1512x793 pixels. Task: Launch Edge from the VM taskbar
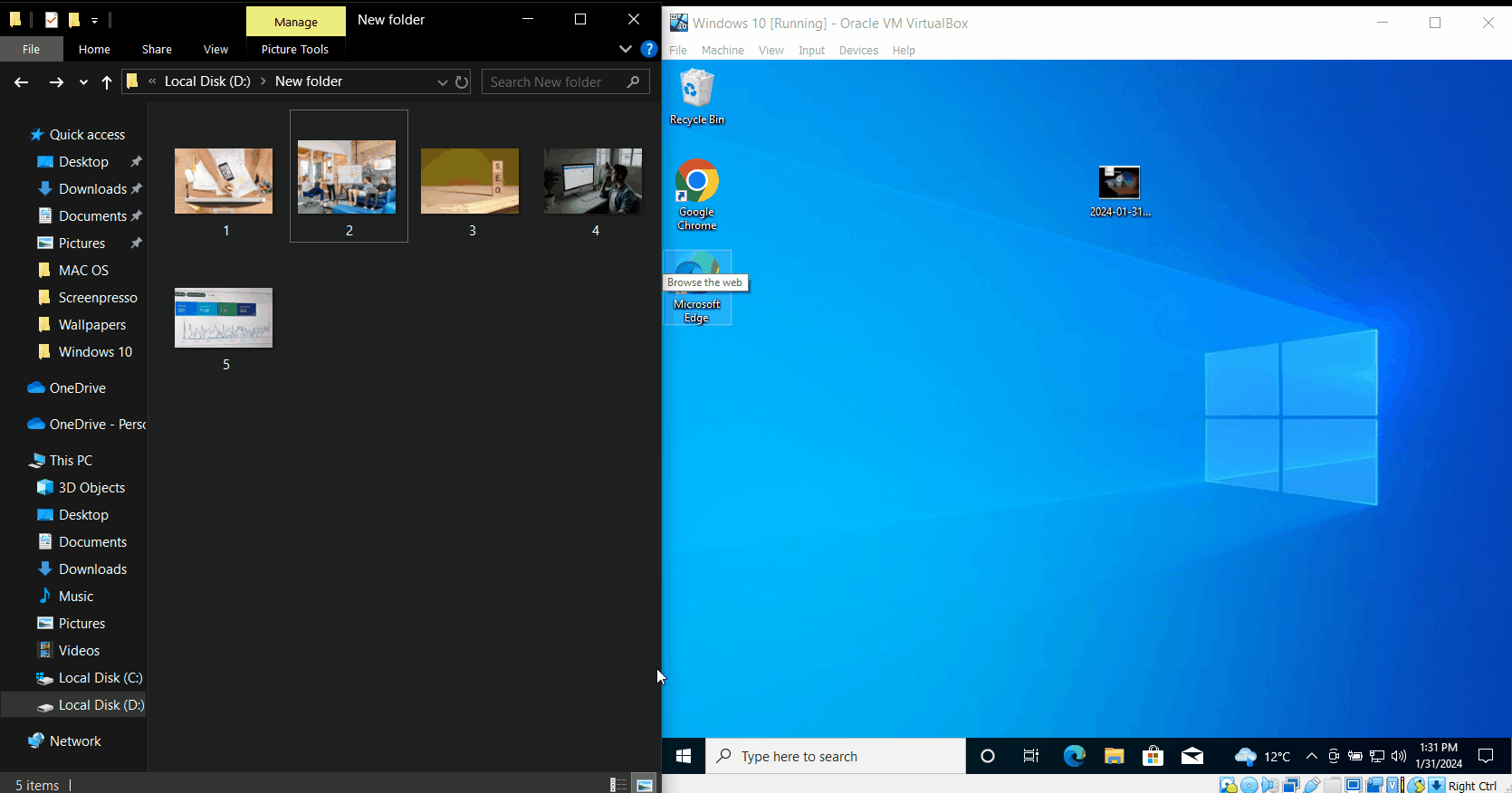pyautogui.click(x=1075, y=756)
